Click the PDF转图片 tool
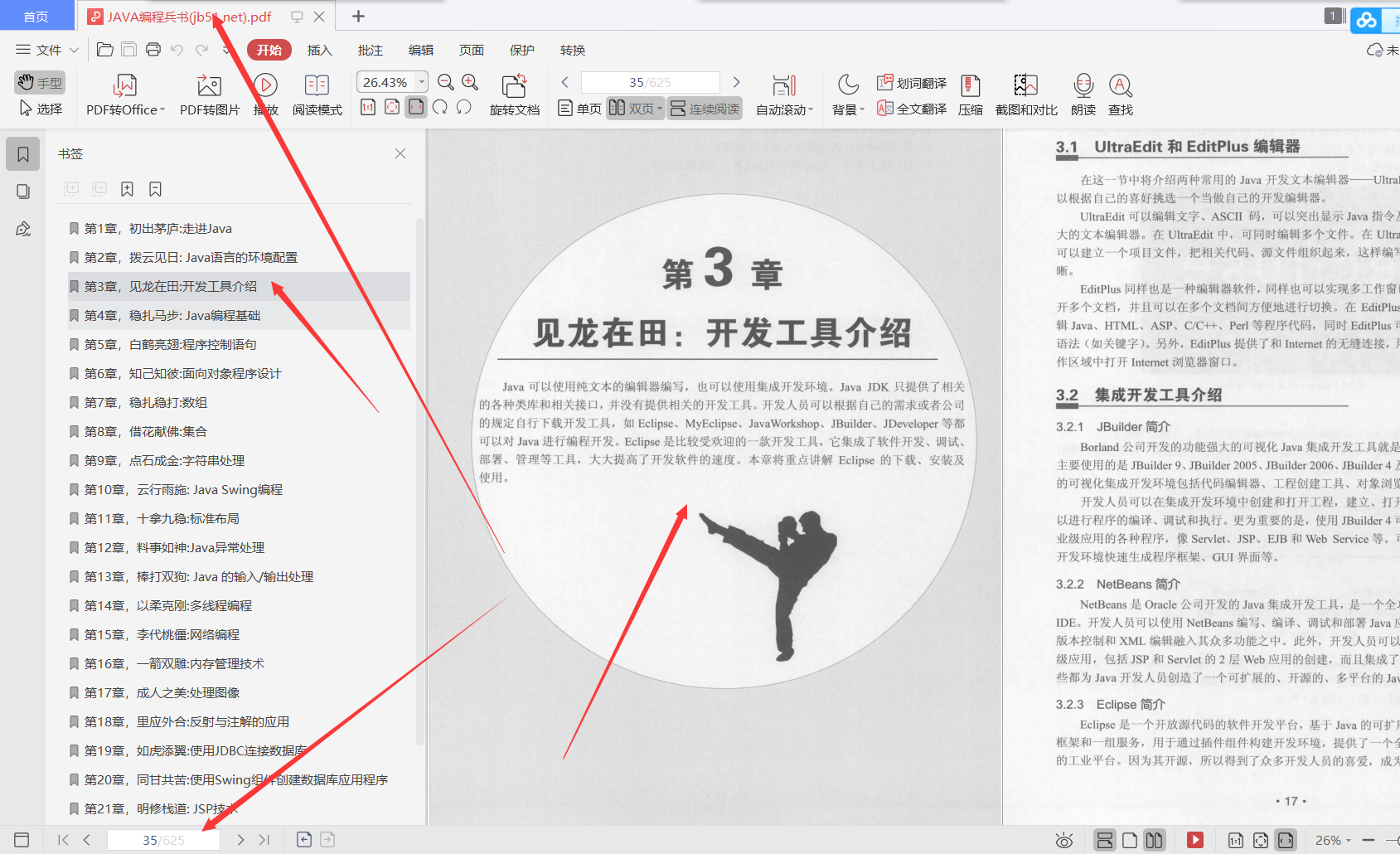Screen dimensions: 1400x854 tap(210, 95)
